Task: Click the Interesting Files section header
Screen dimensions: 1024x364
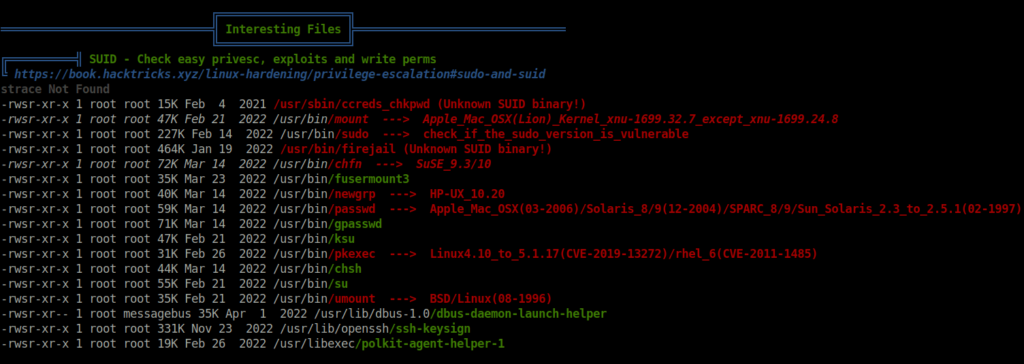Action: click(283, 29)
